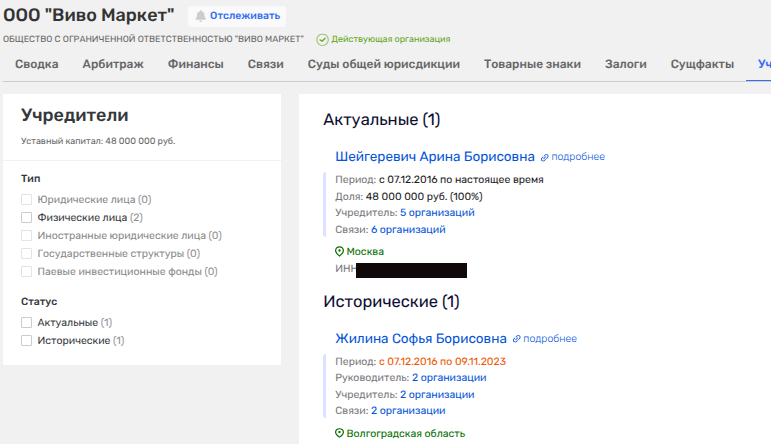Screen dimensions: 771x444
Task: Open Шейгеревич Арина Борисовна profile
Action: click(x=435, y=156)
